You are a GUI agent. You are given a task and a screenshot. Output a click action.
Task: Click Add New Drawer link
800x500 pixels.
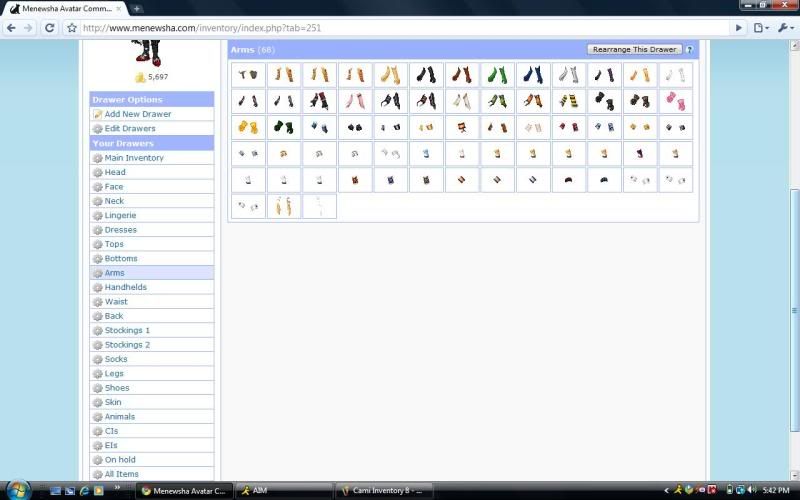click(138, 114)
